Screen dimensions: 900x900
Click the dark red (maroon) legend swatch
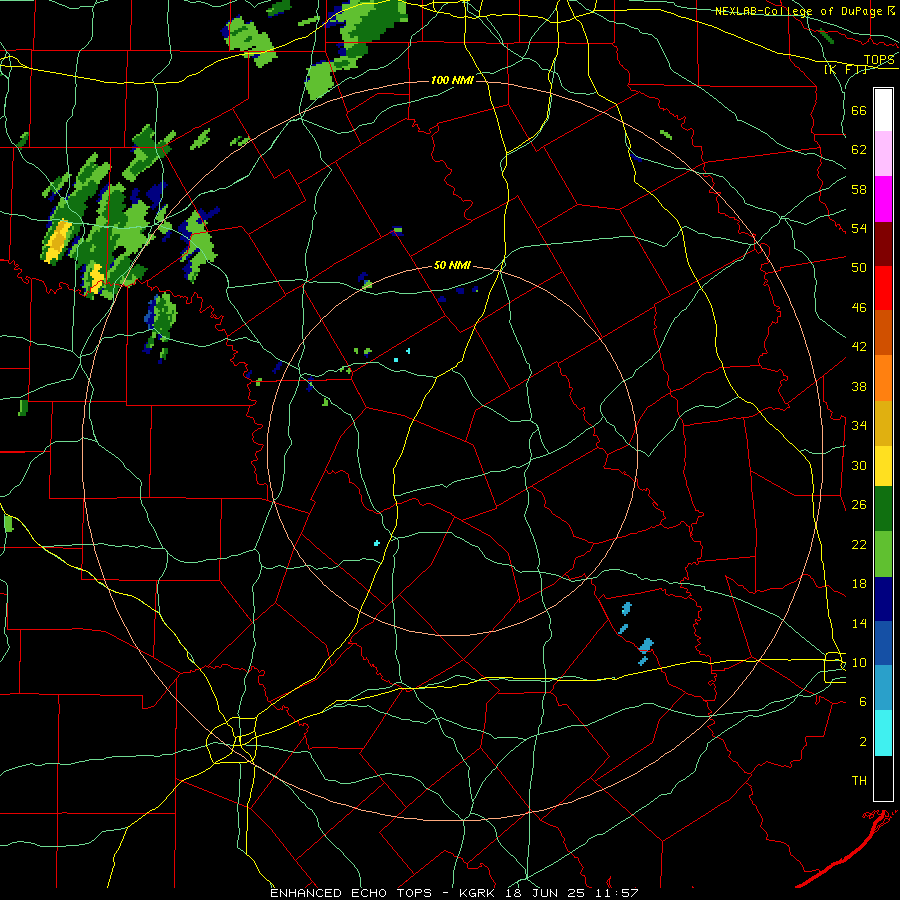pyautogui.click(x=883, y=243)
